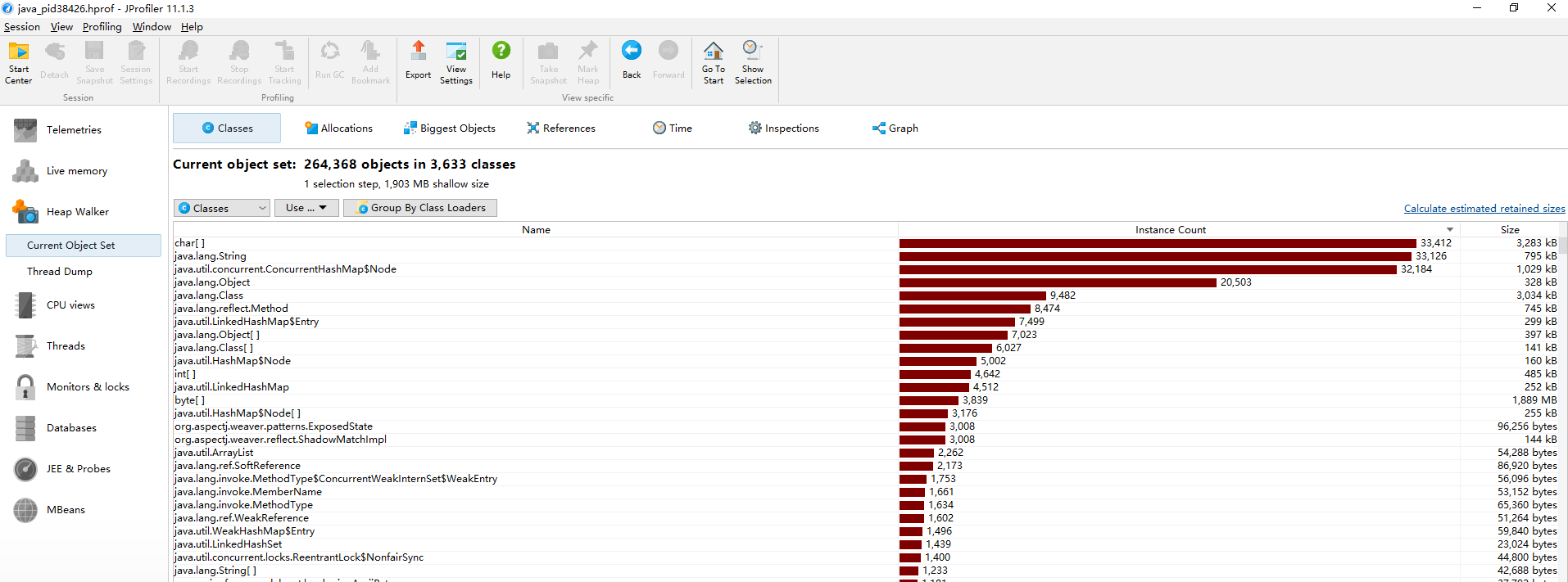
Task: Switch to the Time tab
Action: [x=673, y=129]
